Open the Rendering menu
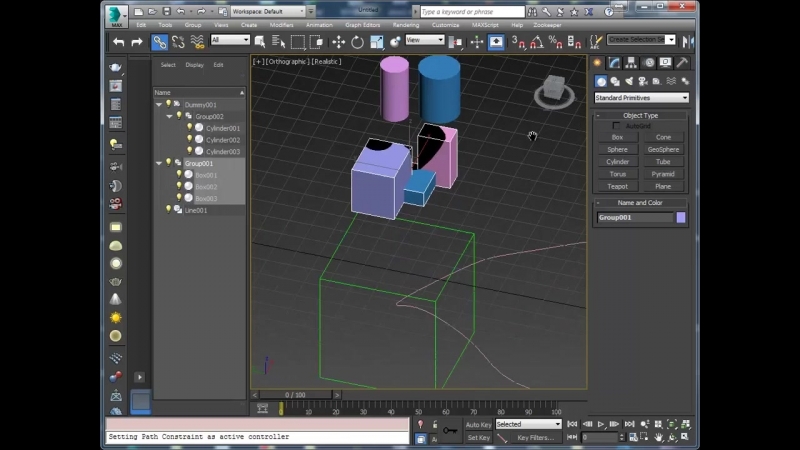The width and height of the screenshot is (800, 450). (406, 25)
